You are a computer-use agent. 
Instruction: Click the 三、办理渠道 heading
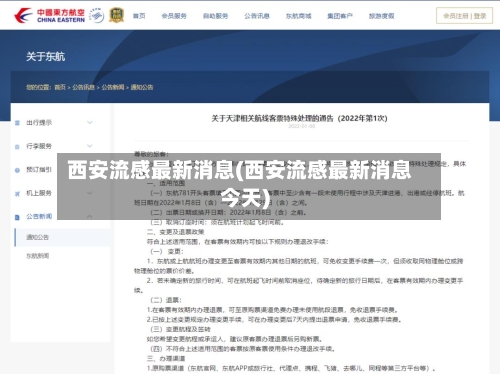166,359
